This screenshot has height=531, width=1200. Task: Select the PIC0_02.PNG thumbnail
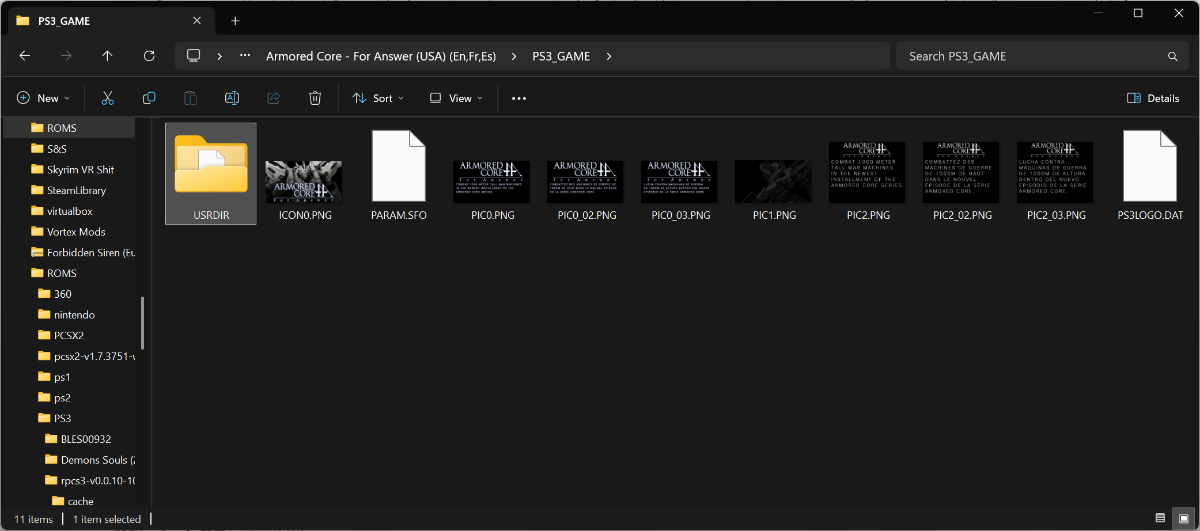pos(586,182)
